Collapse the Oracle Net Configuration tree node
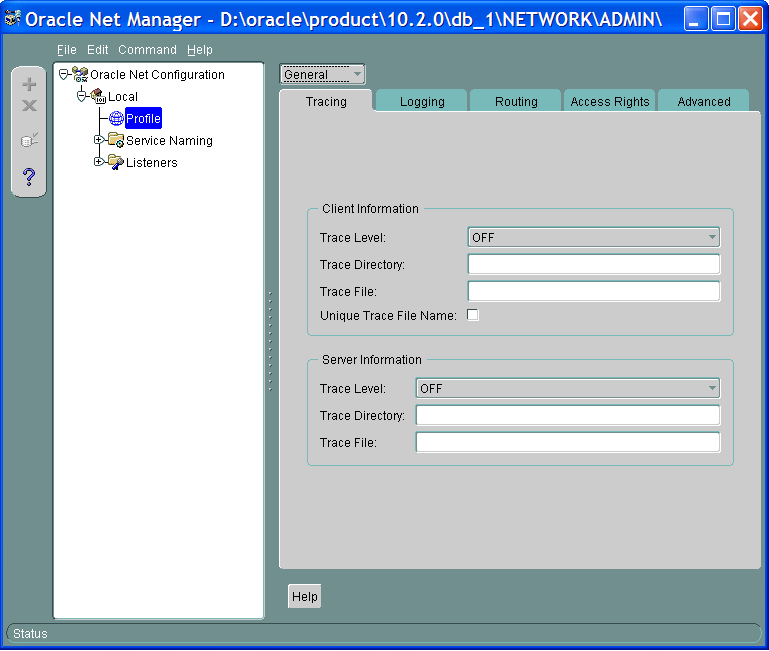769x651 pixels. point(63,75)
